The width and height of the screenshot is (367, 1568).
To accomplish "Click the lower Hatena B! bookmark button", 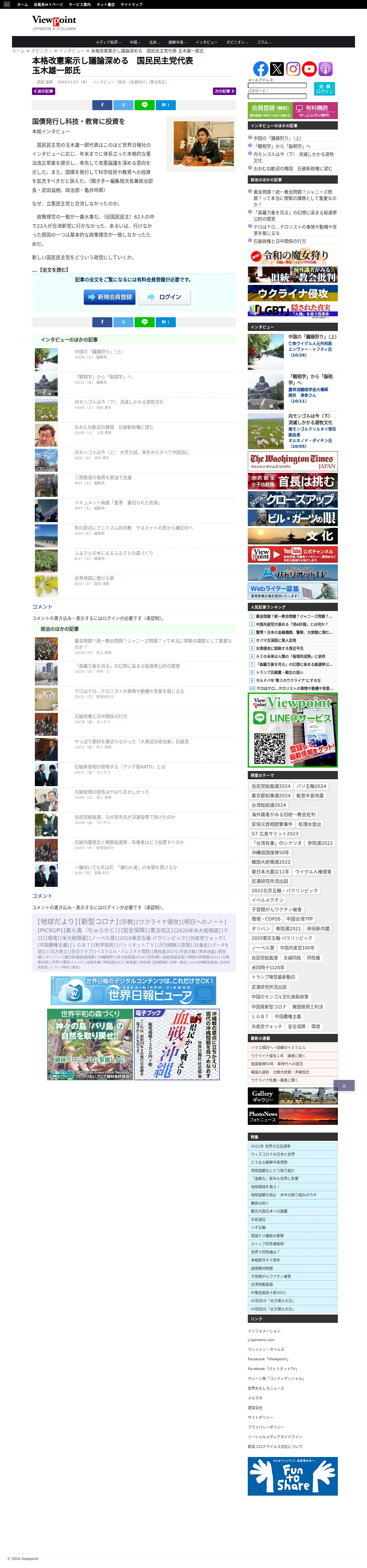I will pos(165,322).
